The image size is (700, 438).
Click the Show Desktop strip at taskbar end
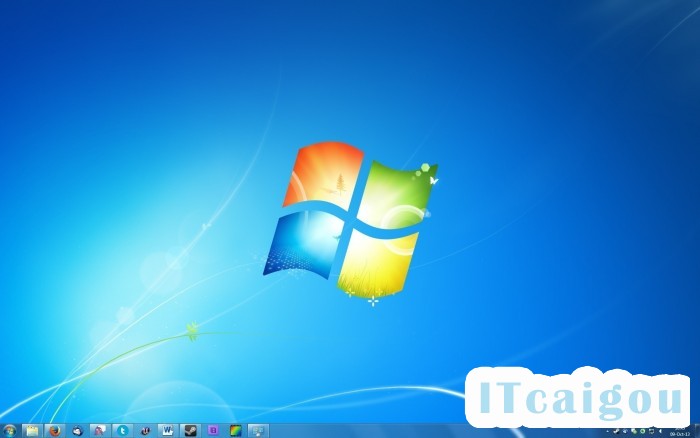(x=697, y=431)
